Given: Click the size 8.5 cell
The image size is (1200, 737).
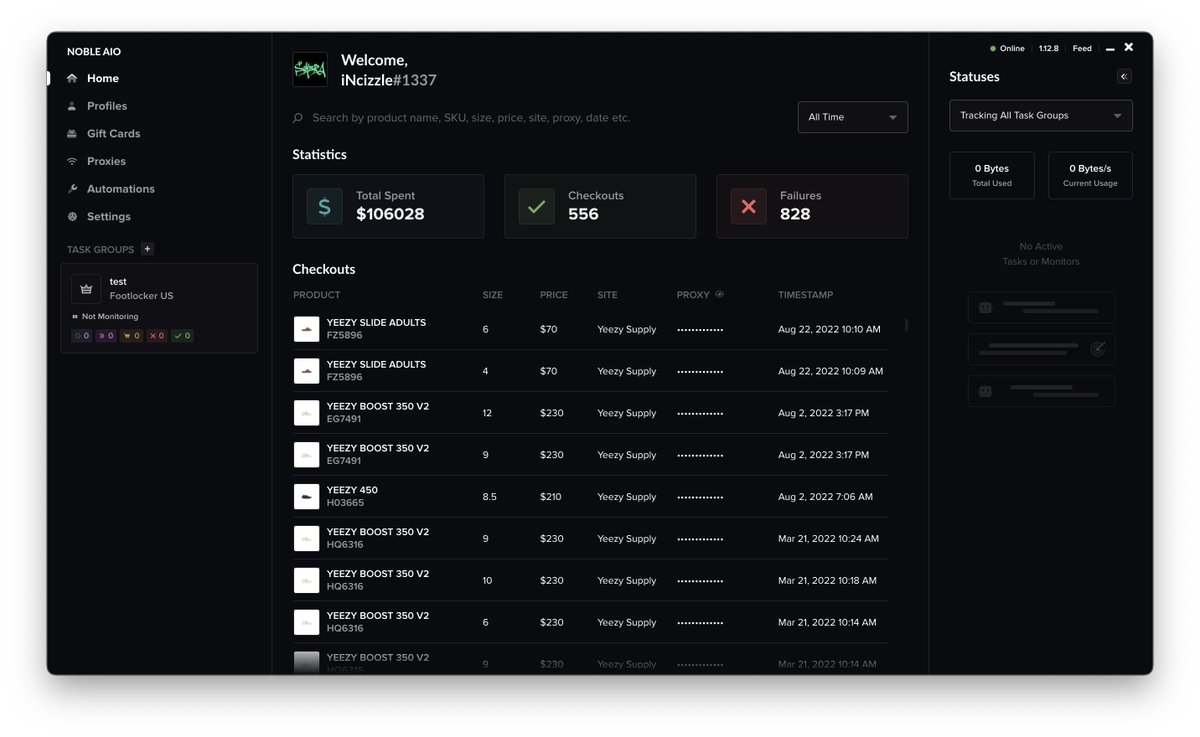Looking at the screenshot, I should tap(490, 497).
